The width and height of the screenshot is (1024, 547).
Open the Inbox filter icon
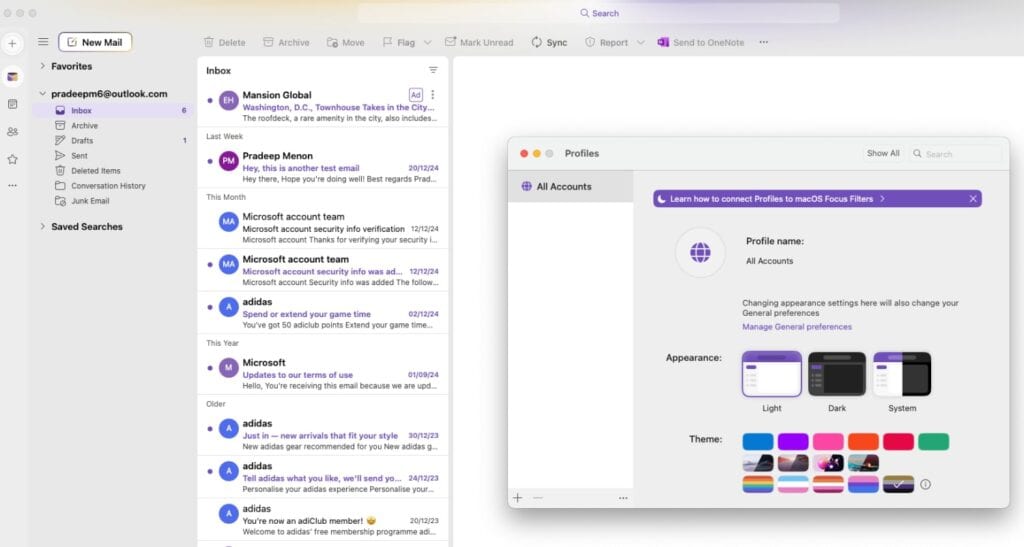click(433, 70)
